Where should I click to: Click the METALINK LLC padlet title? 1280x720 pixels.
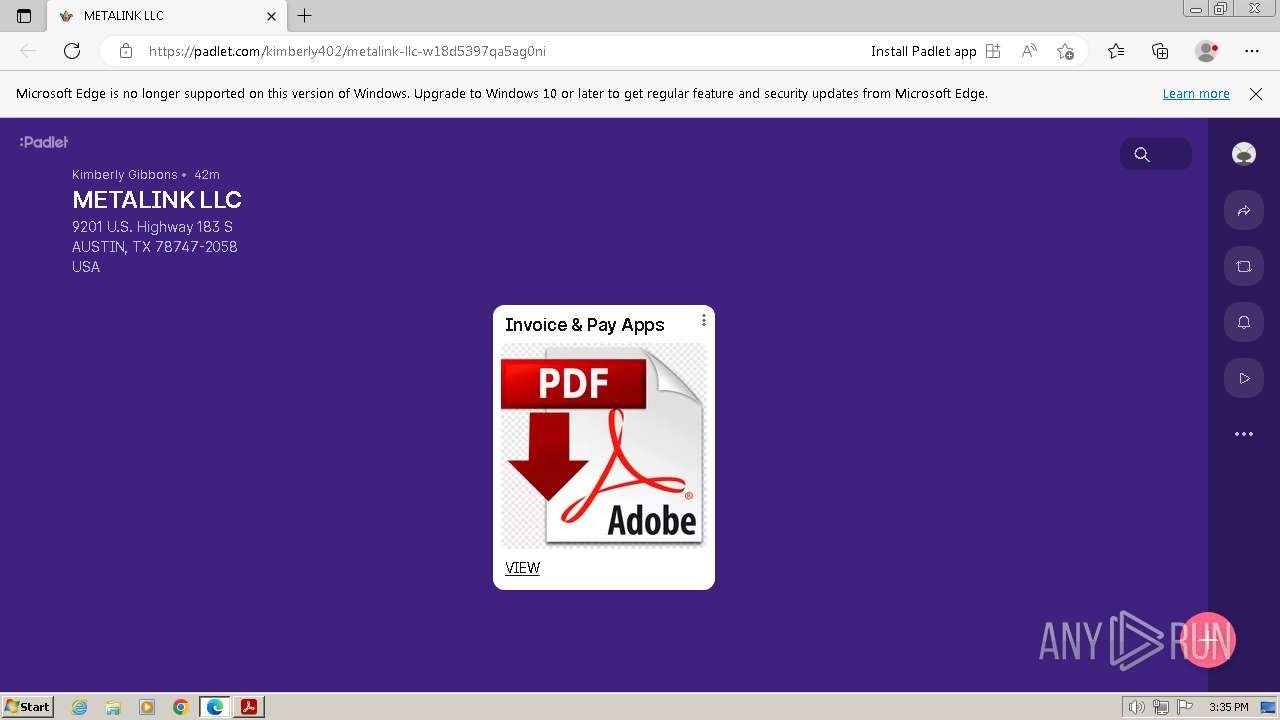157,200
